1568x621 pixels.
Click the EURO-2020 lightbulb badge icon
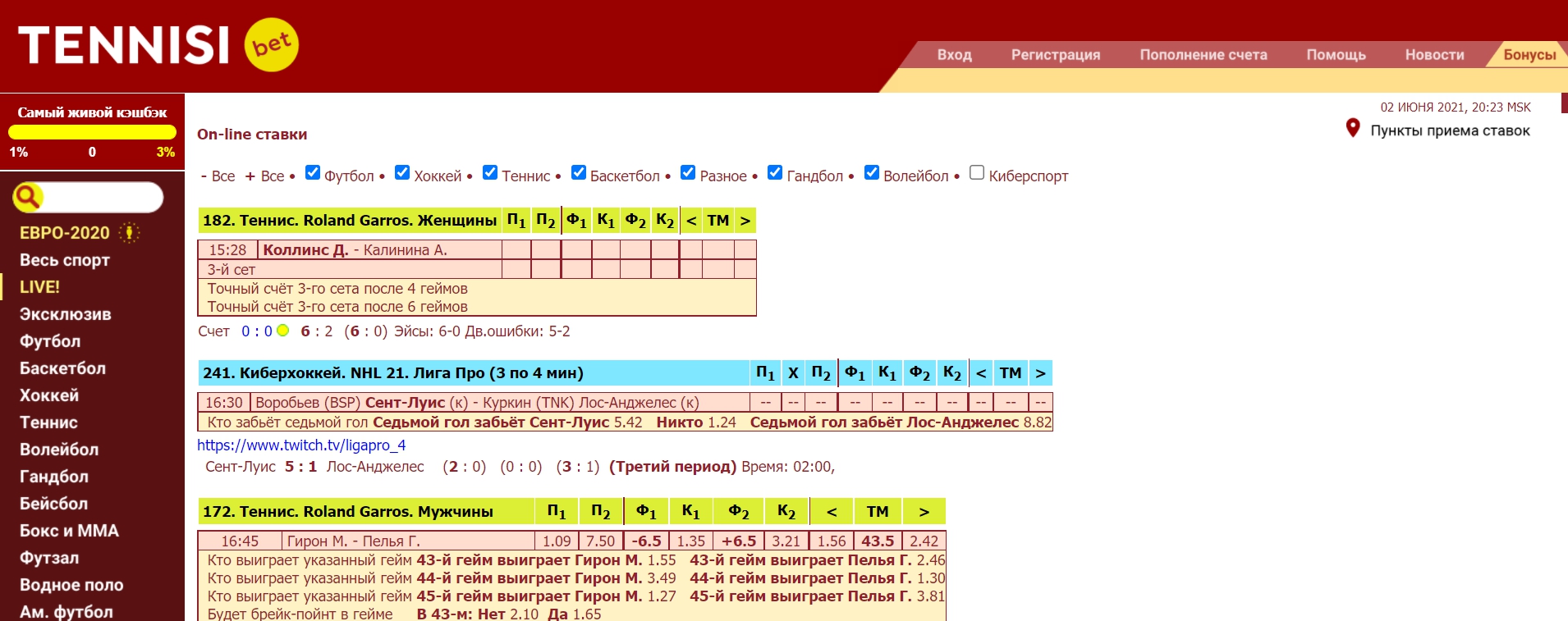(x=129, y=233)
